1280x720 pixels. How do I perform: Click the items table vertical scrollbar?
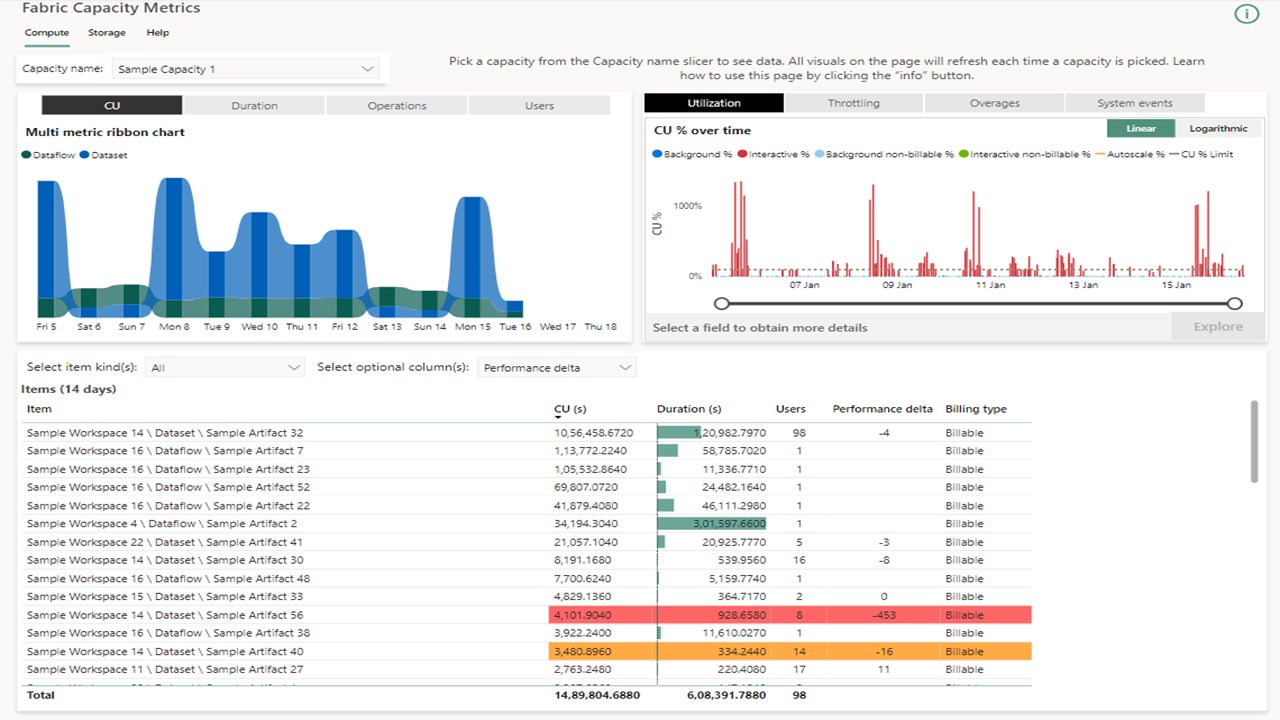click(x=1255, y=441)
